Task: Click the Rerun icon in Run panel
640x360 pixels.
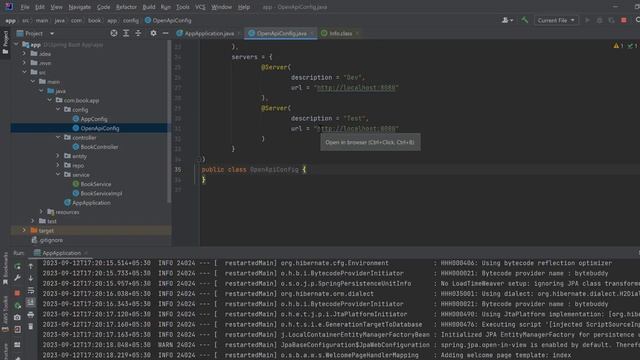Action: click(18, 267)
